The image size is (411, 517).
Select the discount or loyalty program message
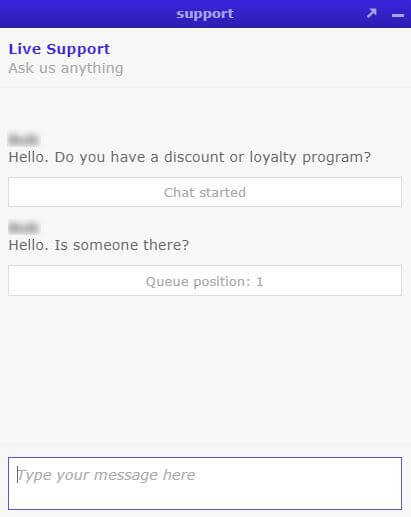point(190,157)
